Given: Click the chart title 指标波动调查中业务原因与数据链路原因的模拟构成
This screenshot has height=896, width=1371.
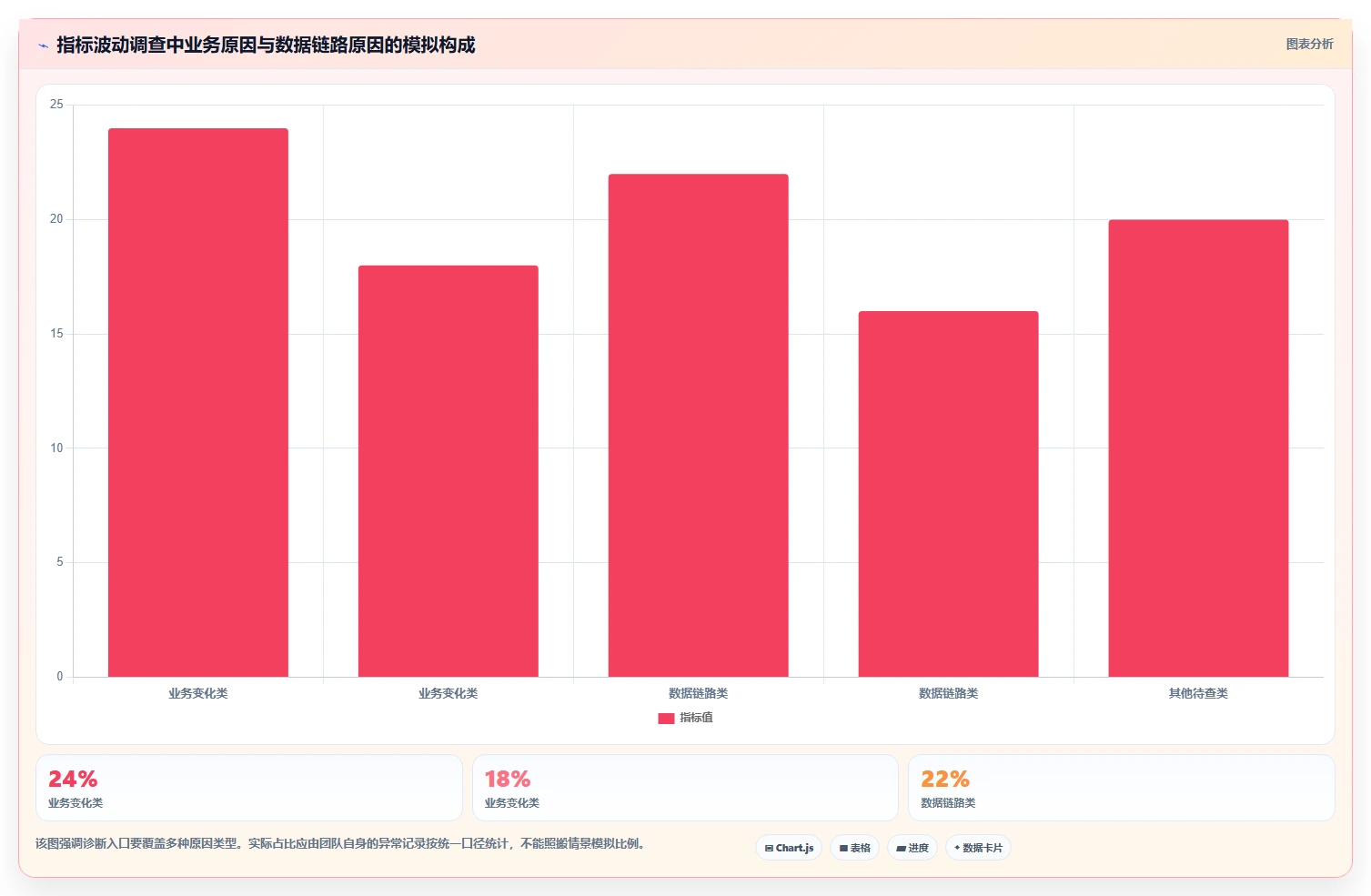Looking at the screenshot, I should point(266,45).
